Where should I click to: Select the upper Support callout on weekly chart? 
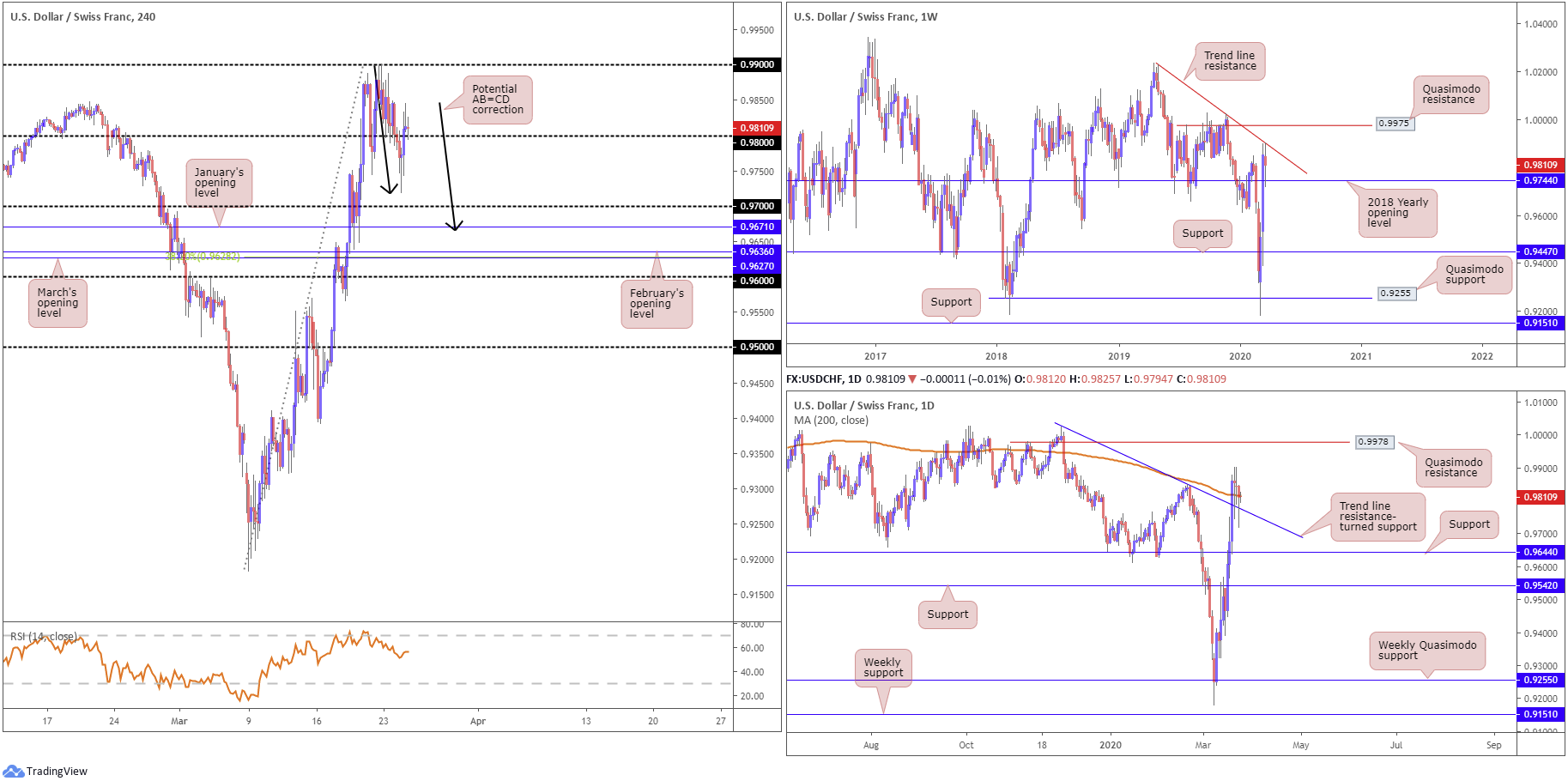(1202, 233)
